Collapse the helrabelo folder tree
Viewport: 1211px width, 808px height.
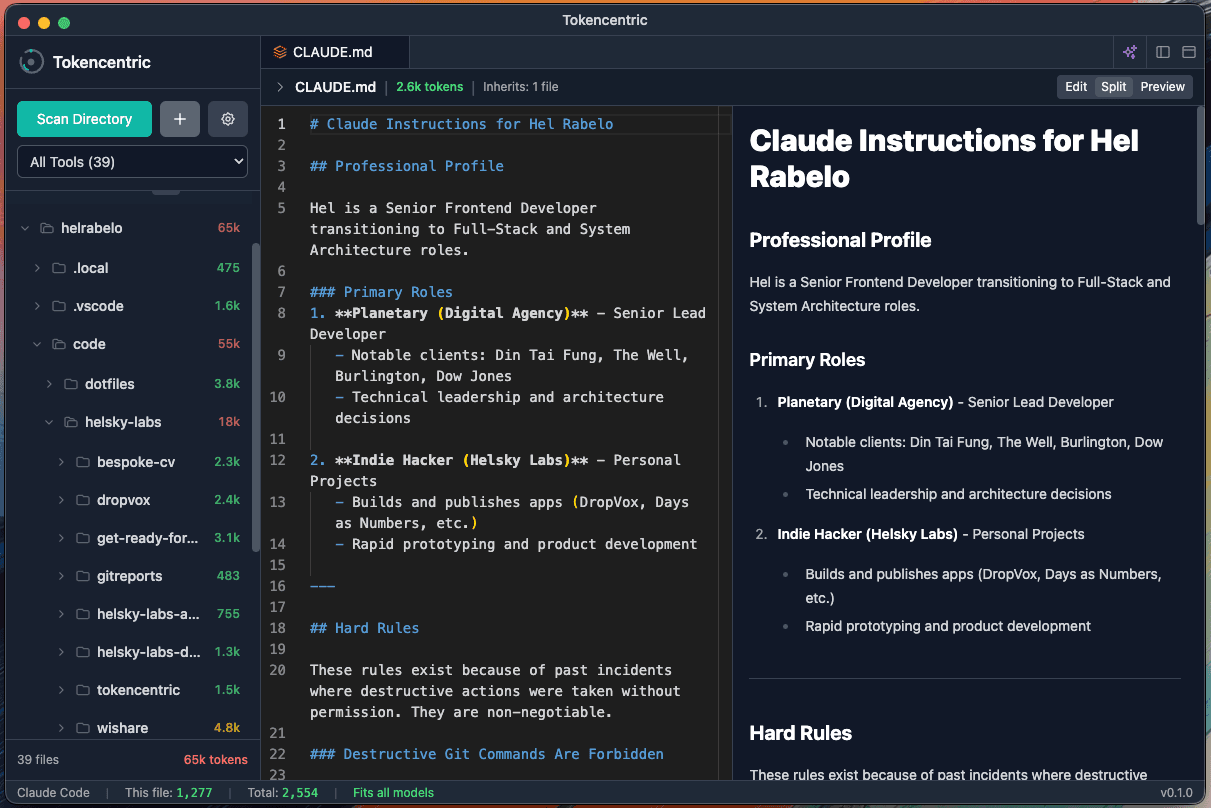click(x=25, y=228)
